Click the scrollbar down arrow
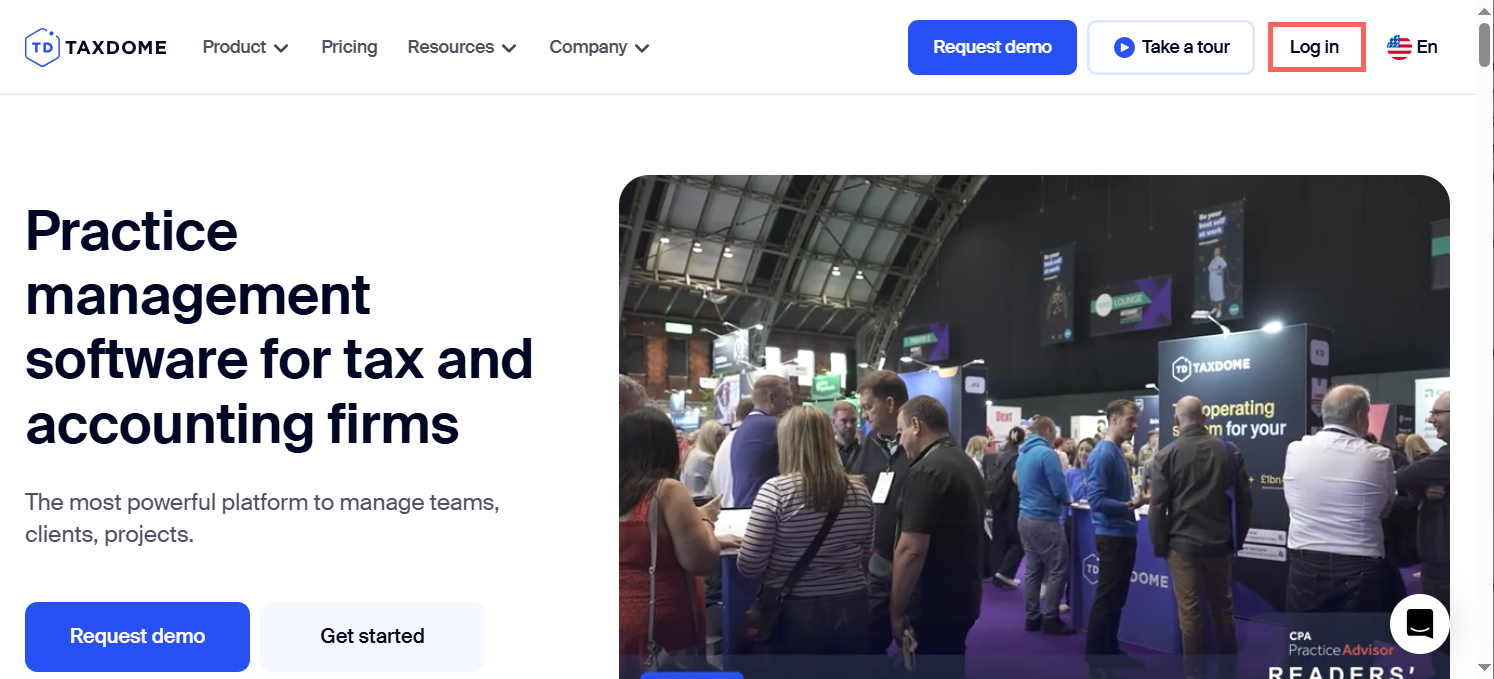Viewport: 1494px width, 679px height. pyautogui.click(x=1484, y=668)
